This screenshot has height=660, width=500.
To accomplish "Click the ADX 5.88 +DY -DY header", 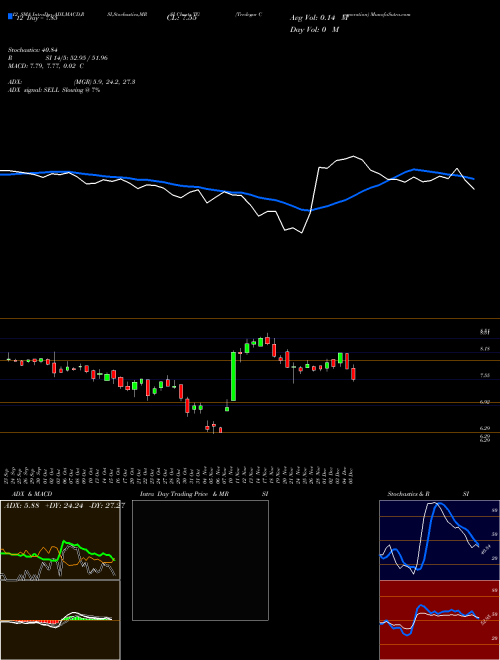I will coord(64,506).
